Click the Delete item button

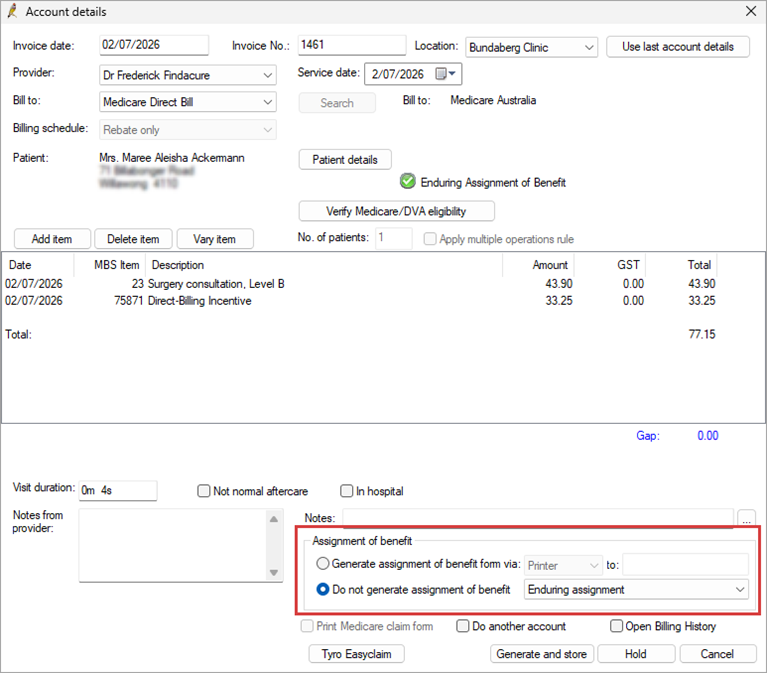tap(133, 239)
